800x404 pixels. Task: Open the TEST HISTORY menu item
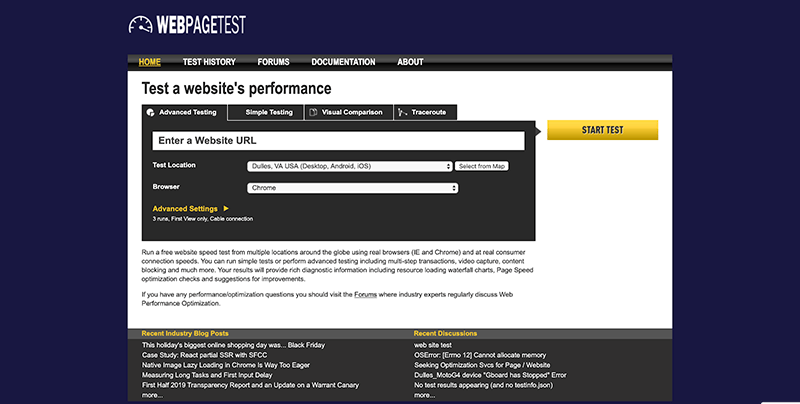(209, 62)
